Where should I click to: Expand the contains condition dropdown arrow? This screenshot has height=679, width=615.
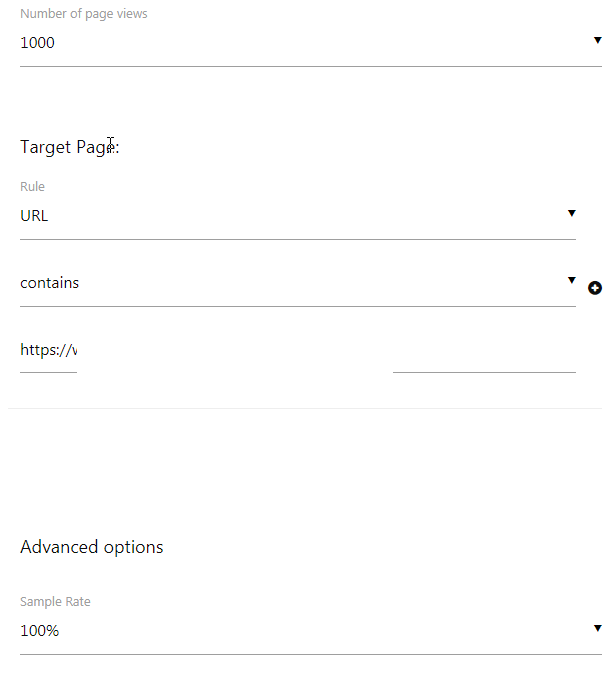572,280
